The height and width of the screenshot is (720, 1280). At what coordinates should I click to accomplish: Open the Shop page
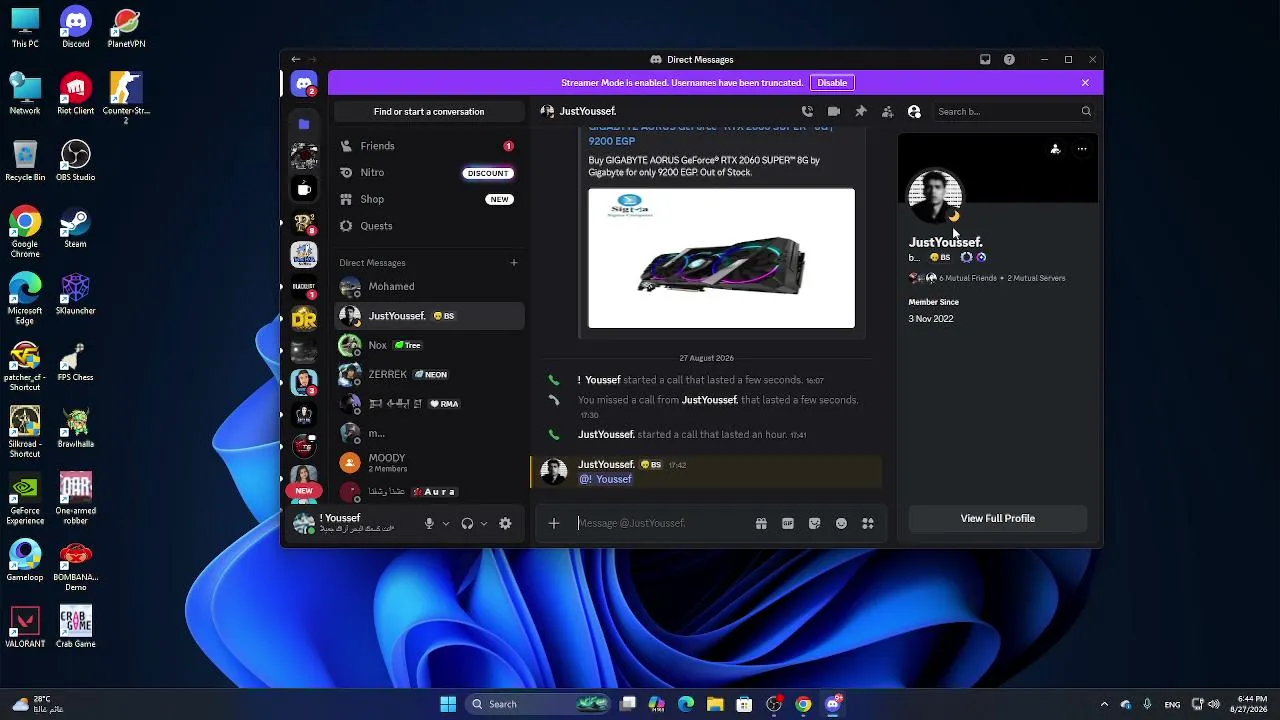click(x=428, y=199)
